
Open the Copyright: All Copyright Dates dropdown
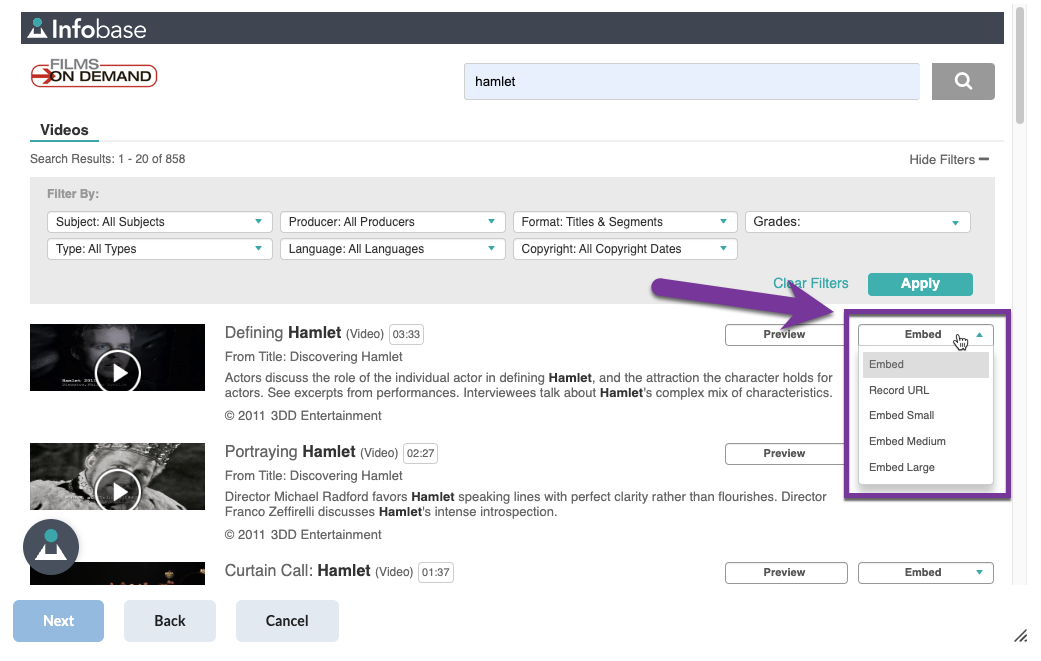[624, 248]
